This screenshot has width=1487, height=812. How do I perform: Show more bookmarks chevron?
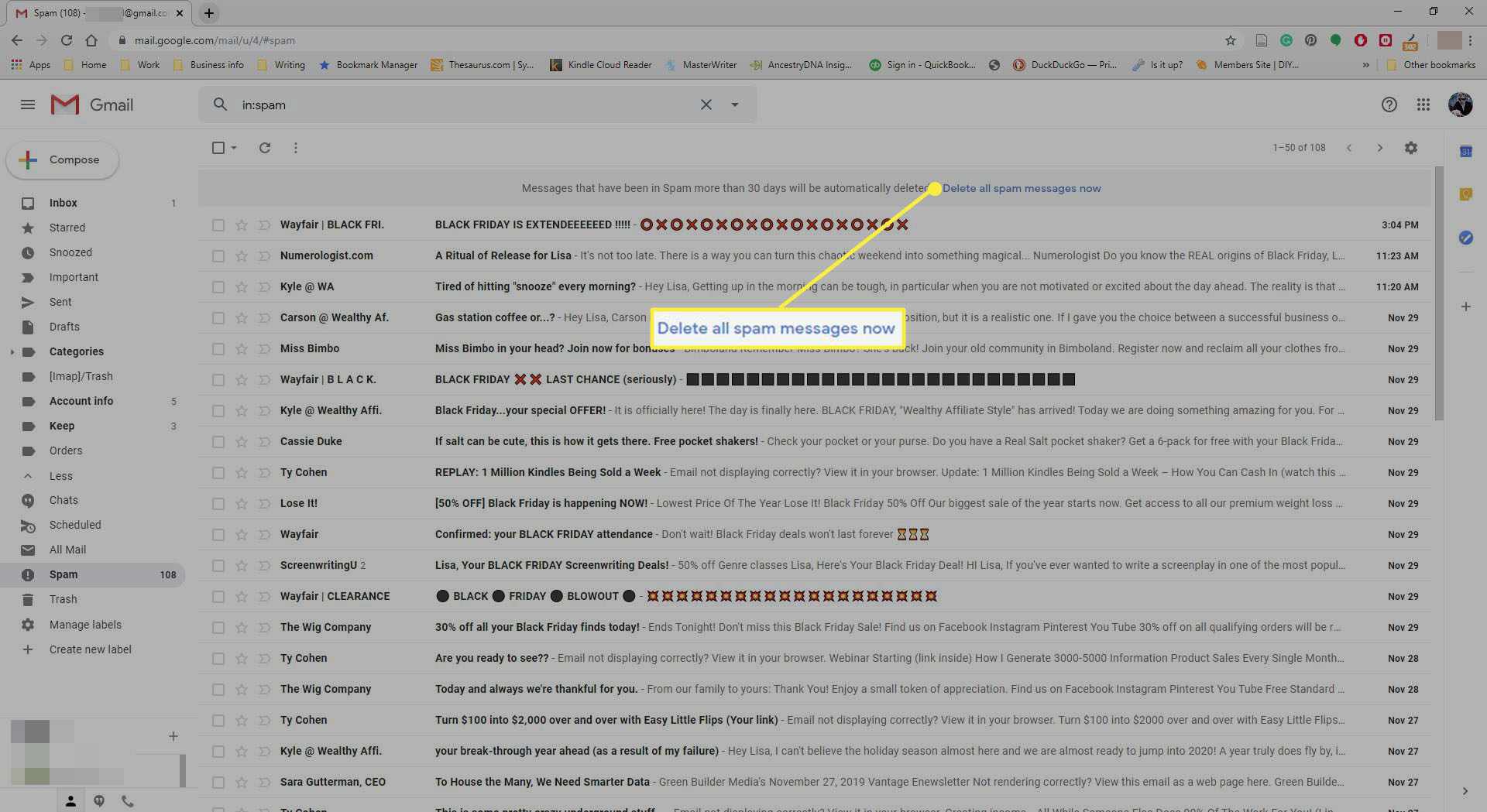(1365, 65)
